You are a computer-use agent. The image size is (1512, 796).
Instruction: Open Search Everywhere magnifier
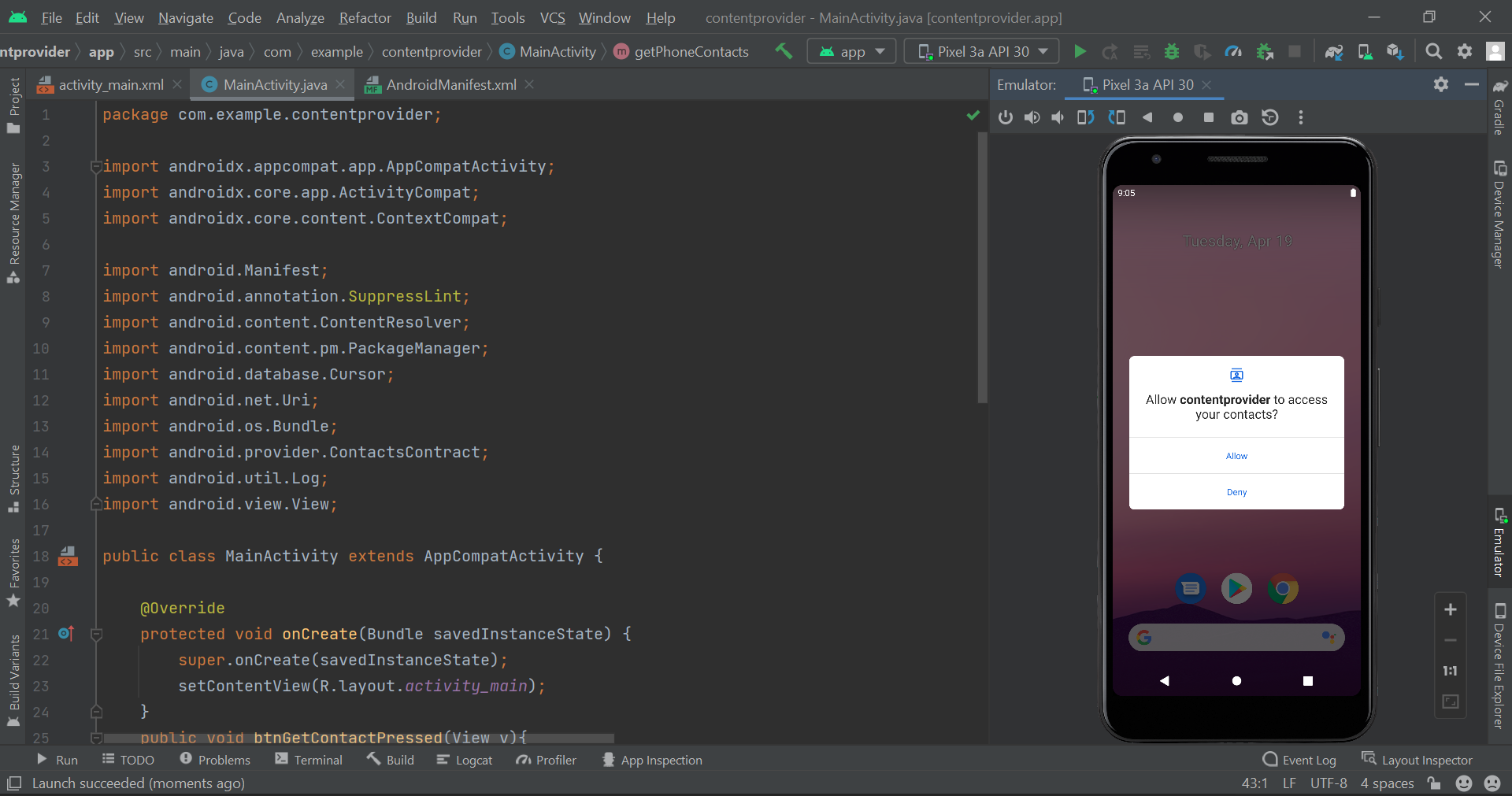click(x=1433, y=51)
